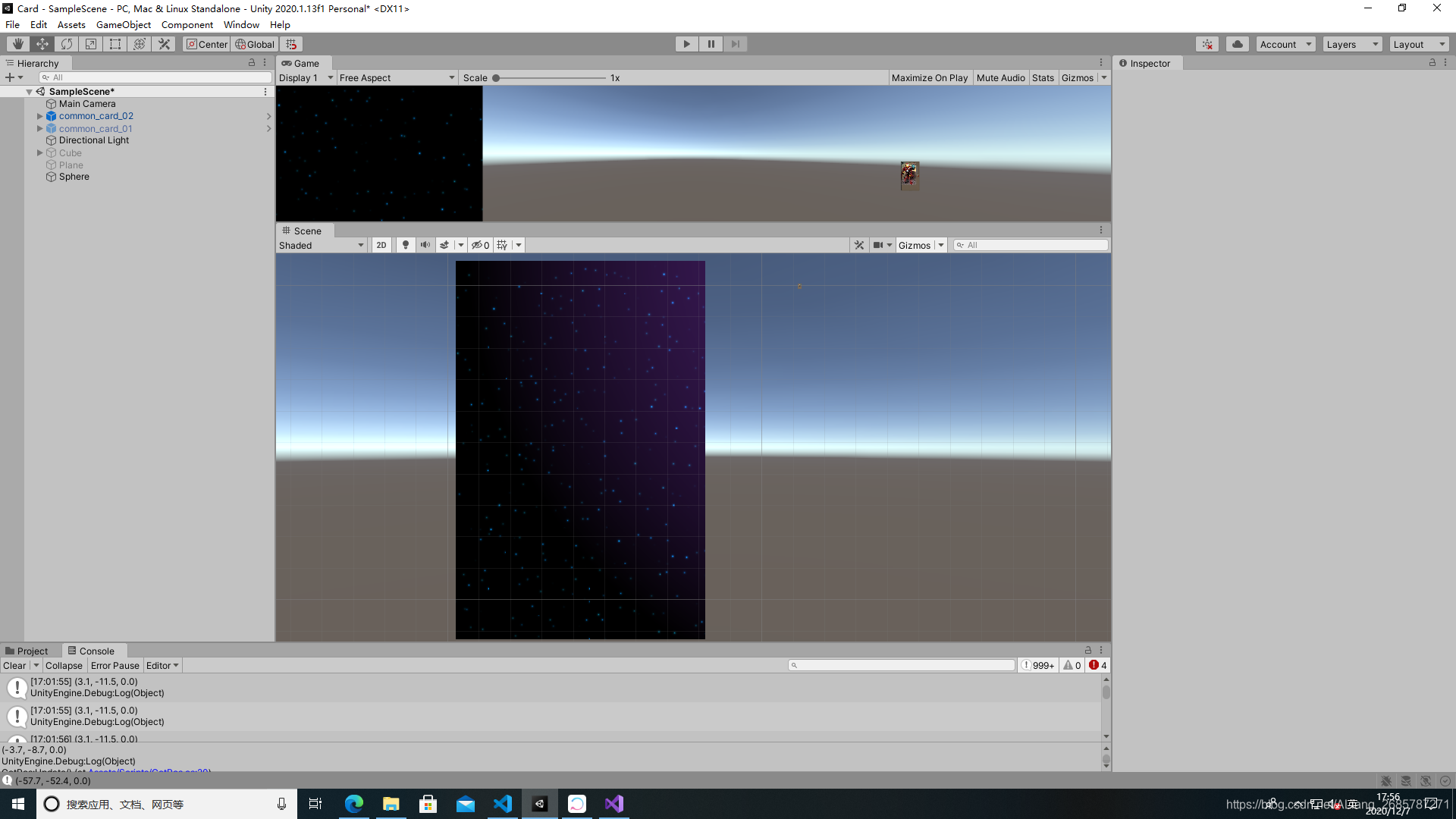The image size is (1456, 819).
Task: Open the Shaded draw mode dropdown
Action: coord(322,245)
